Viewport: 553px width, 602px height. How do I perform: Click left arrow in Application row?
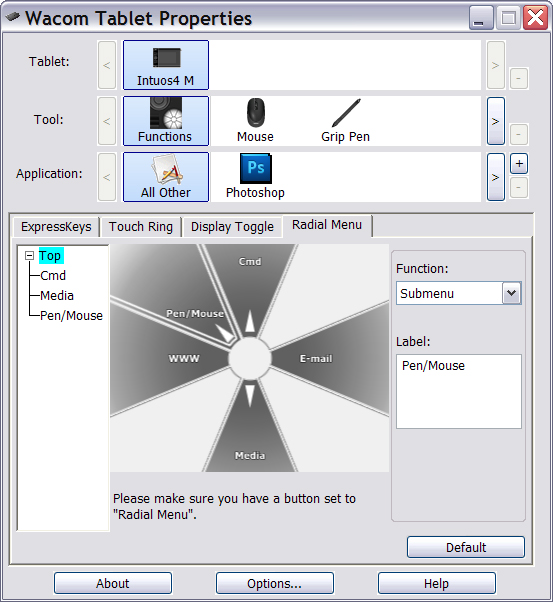point(107,177)
